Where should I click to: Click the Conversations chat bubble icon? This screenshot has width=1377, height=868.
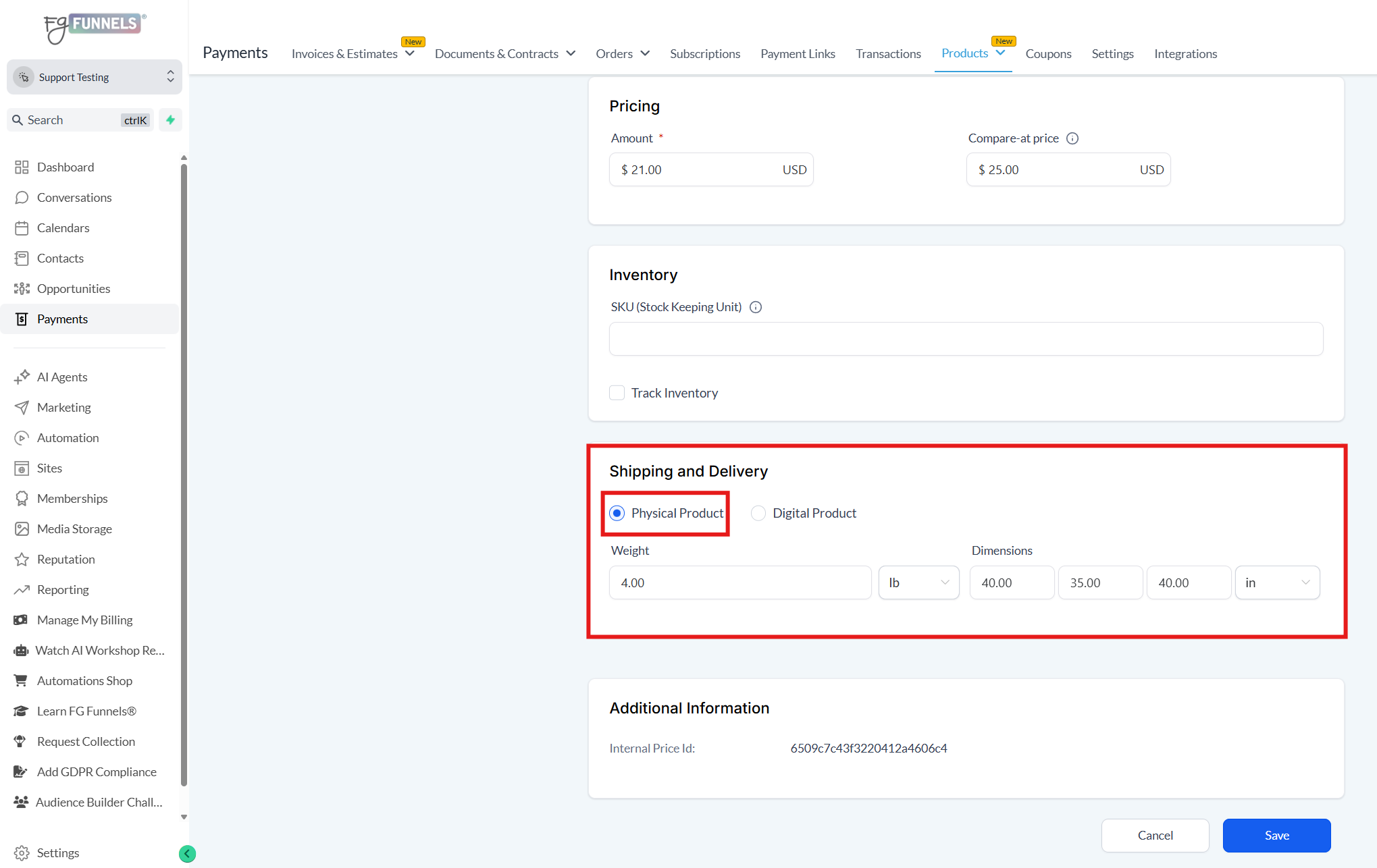pos(22,198)
